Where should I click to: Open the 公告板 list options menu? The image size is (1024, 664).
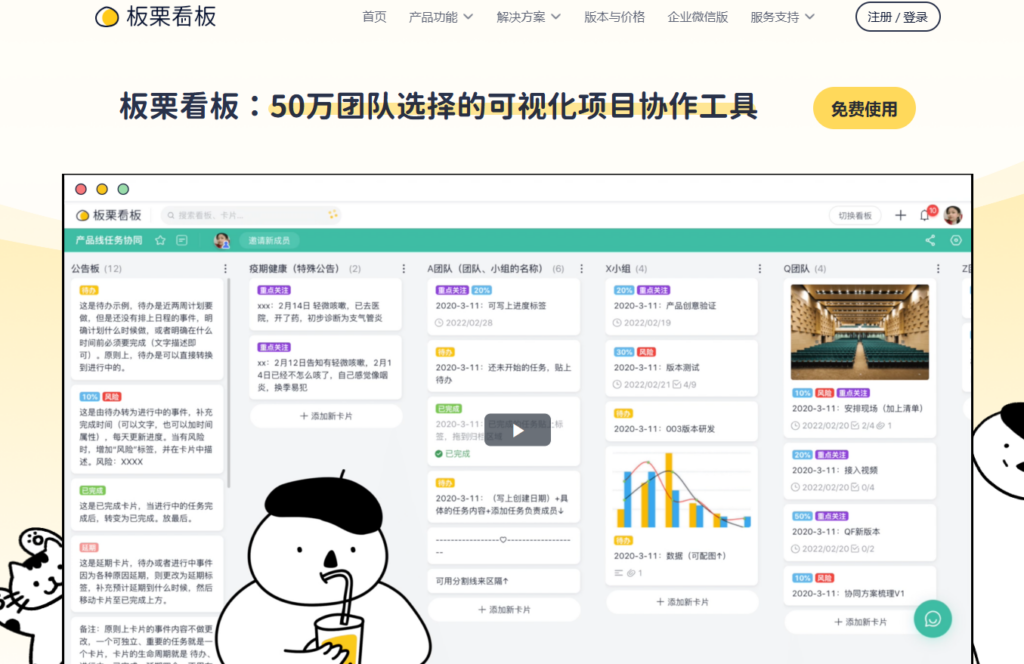(225, 268)
